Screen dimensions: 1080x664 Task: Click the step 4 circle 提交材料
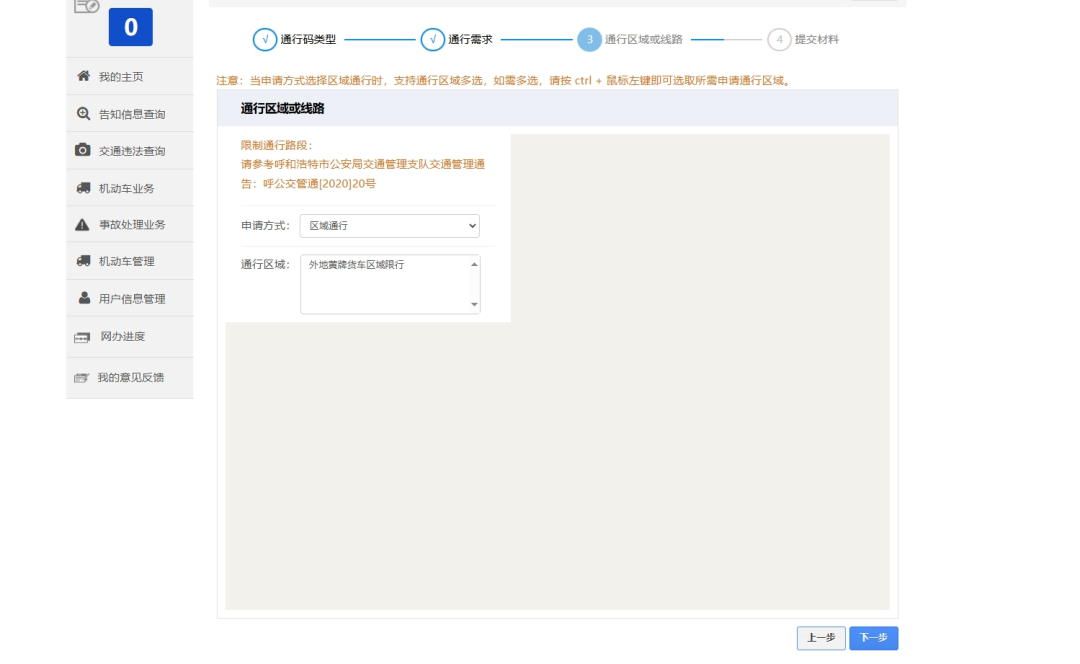point(779,40)
